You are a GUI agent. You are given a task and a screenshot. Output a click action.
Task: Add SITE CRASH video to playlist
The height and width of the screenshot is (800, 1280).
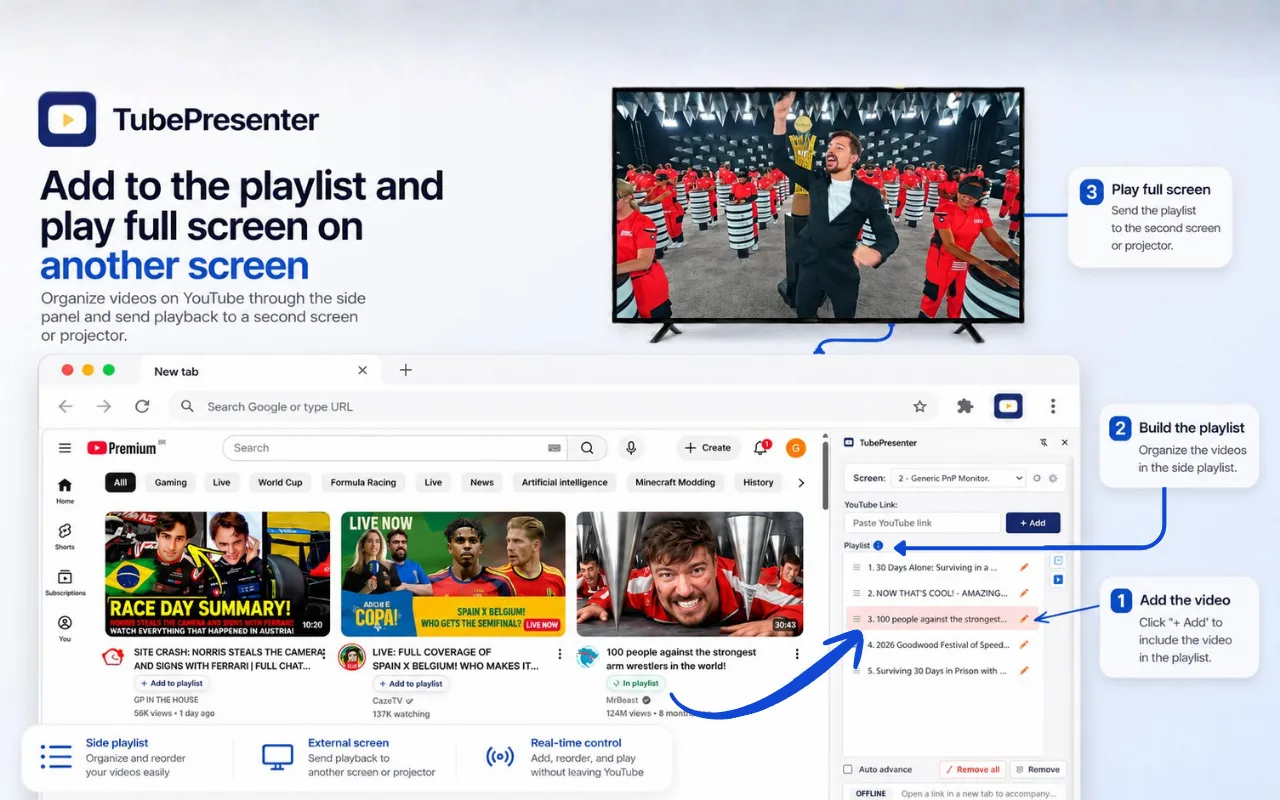(172, 683)
